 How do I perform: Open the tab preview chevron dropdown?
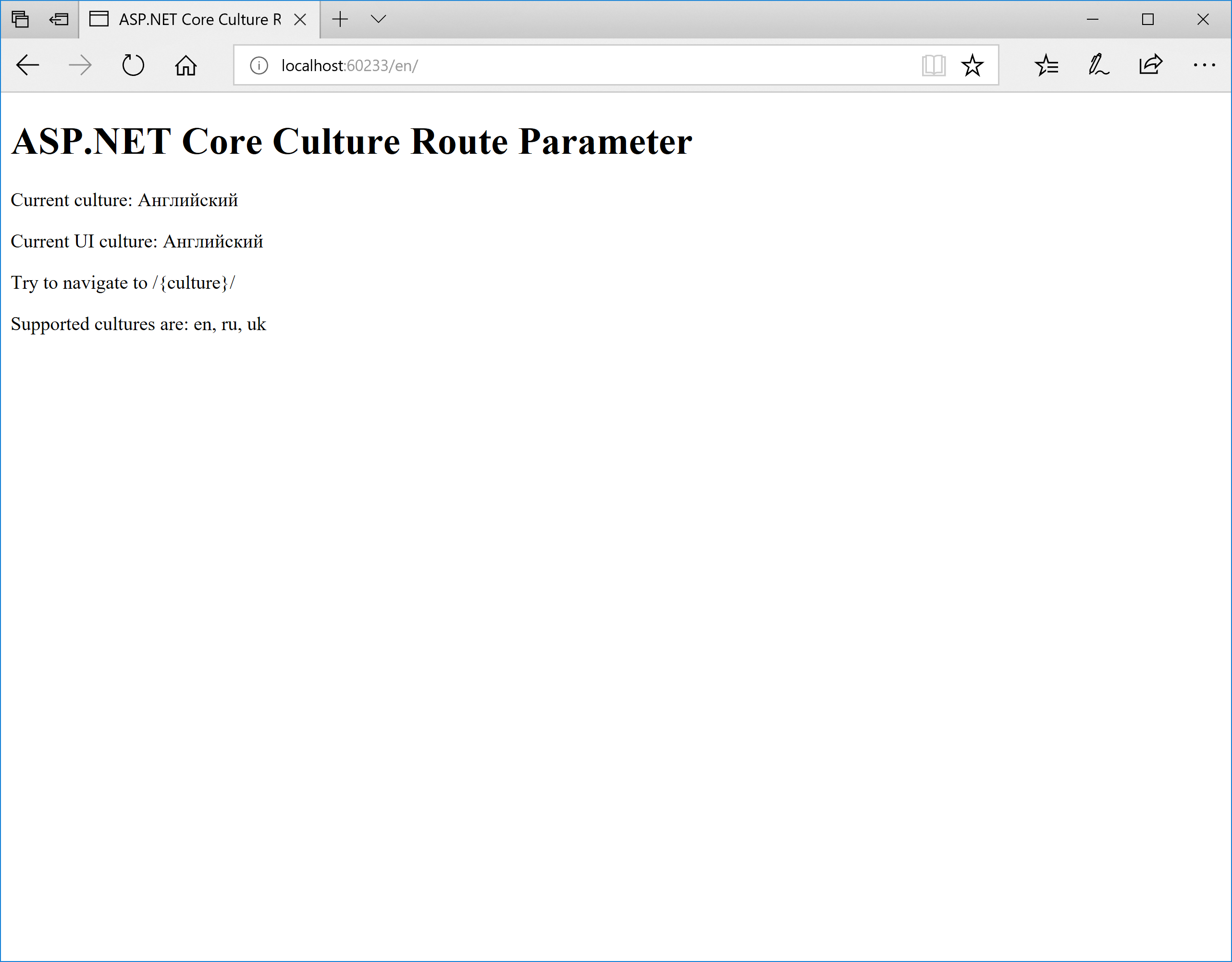(379, 19)
